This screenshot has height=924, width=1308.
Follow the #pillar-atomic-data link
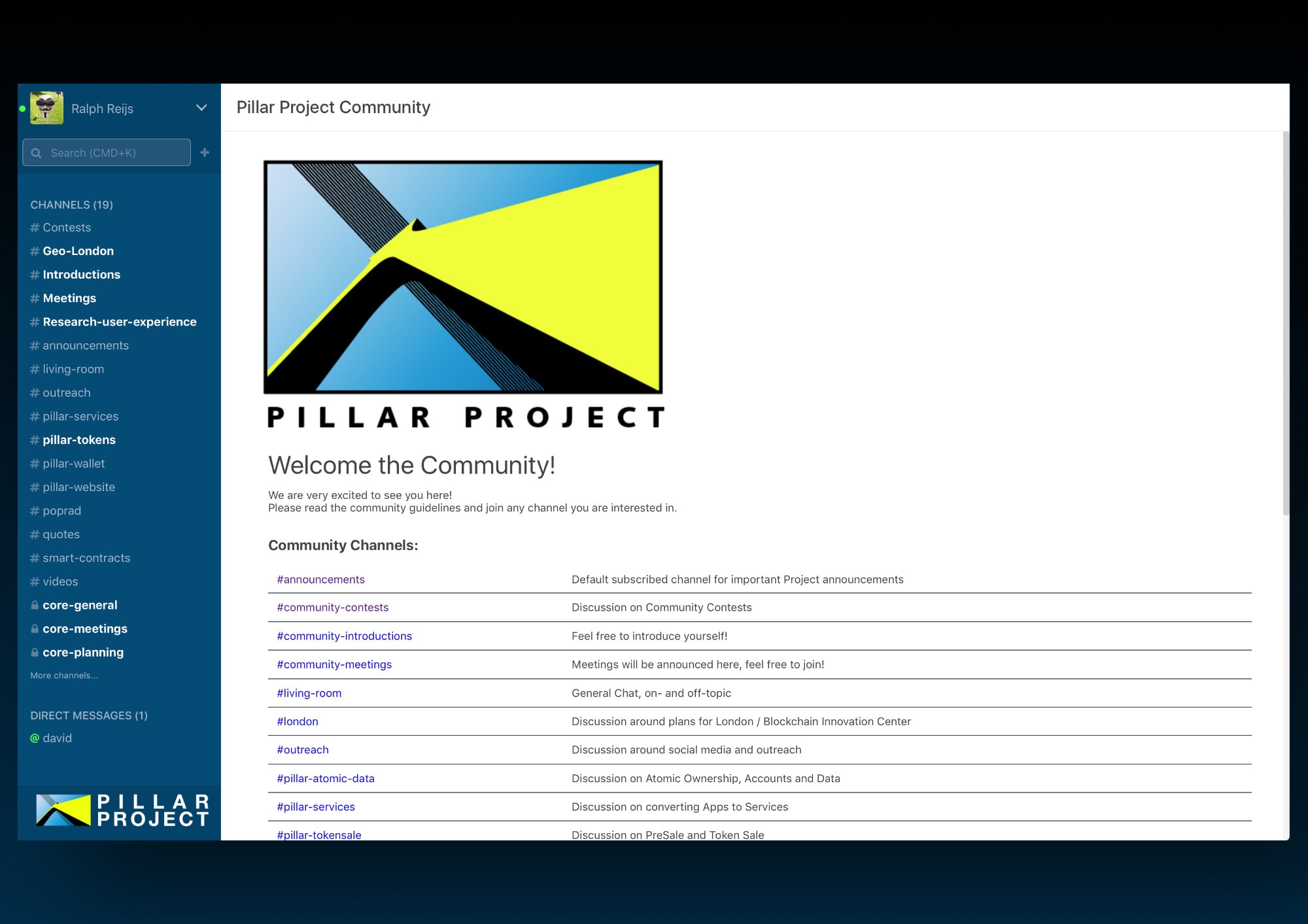pyautogui.click(x=326, y=778)
